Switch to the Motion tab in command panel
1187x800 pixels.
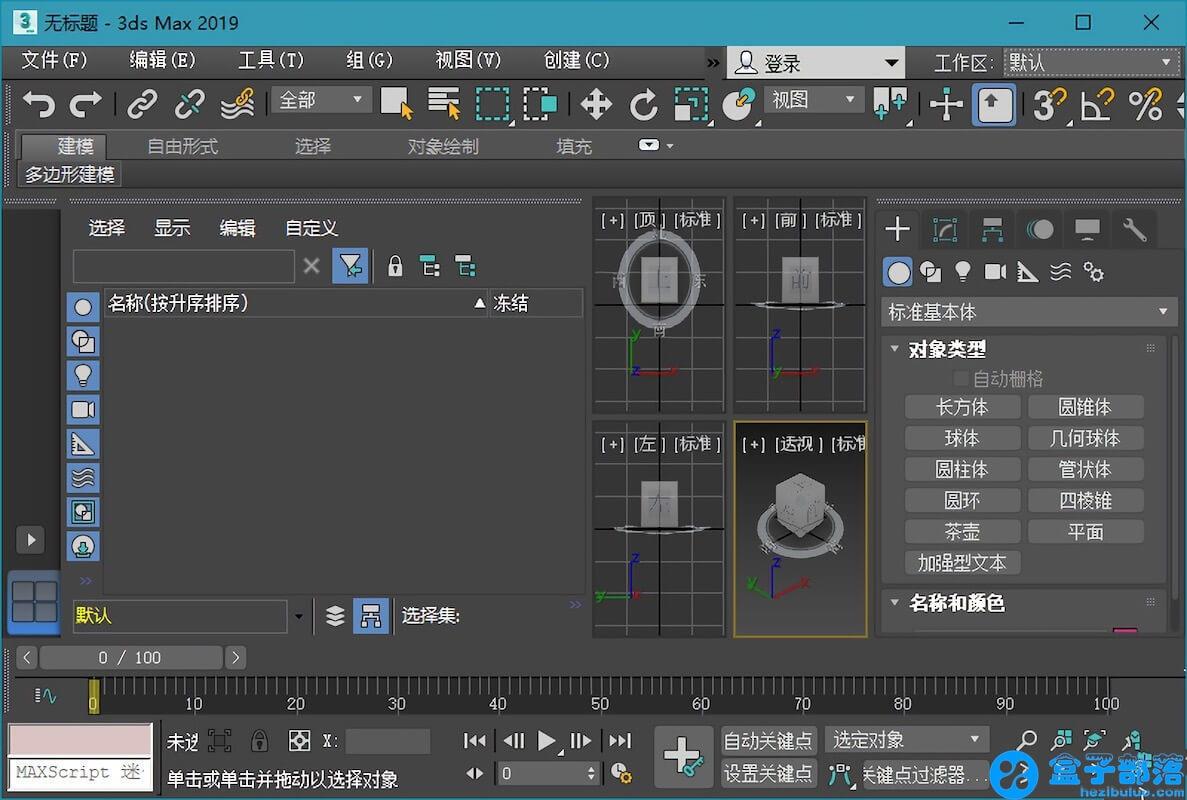click(1039, 229)
